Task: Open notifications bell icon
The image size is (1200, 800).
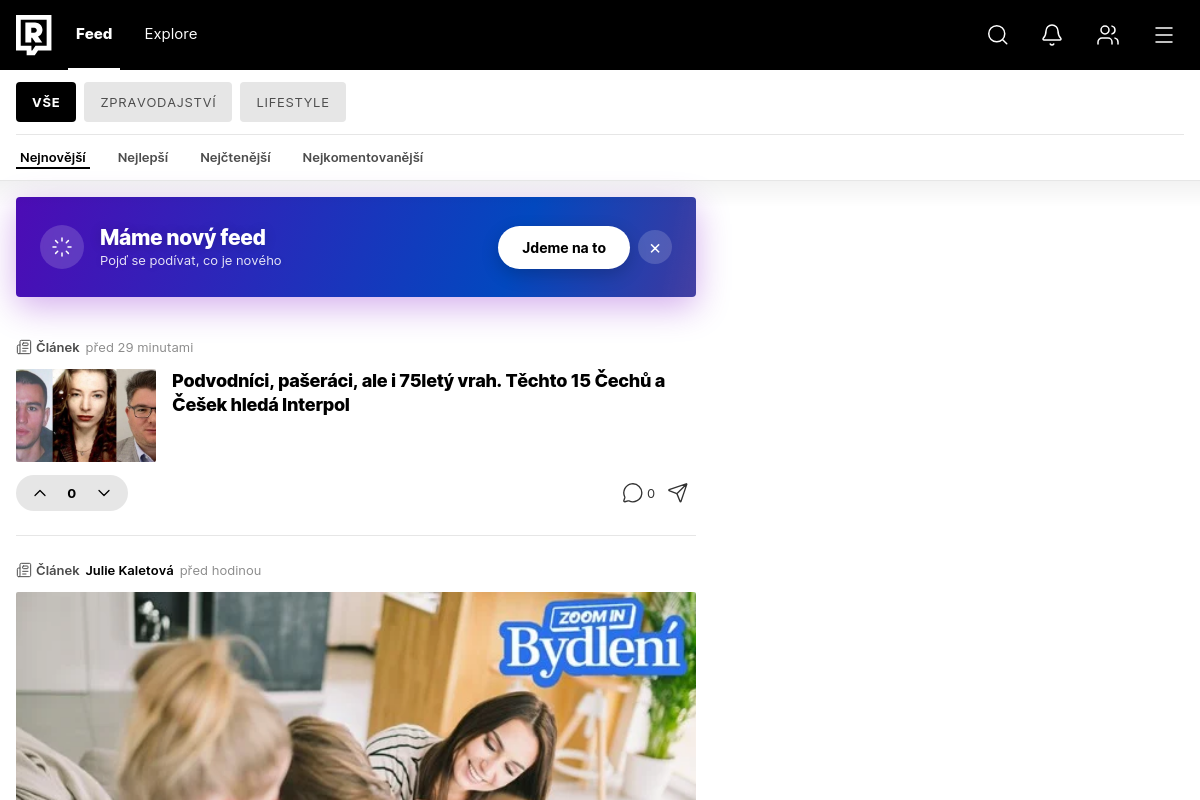Action: [x=1052, y=35]
